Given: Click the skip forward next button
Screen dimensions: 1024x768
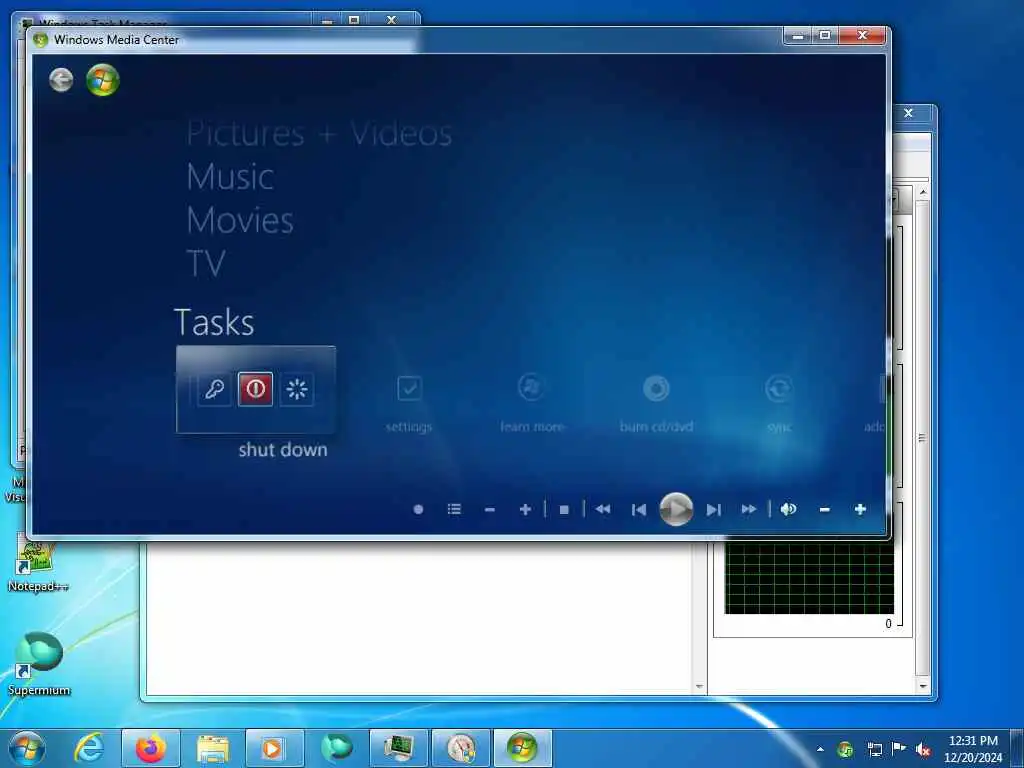Looking at the screenshot, I should [x=713, y=509].
